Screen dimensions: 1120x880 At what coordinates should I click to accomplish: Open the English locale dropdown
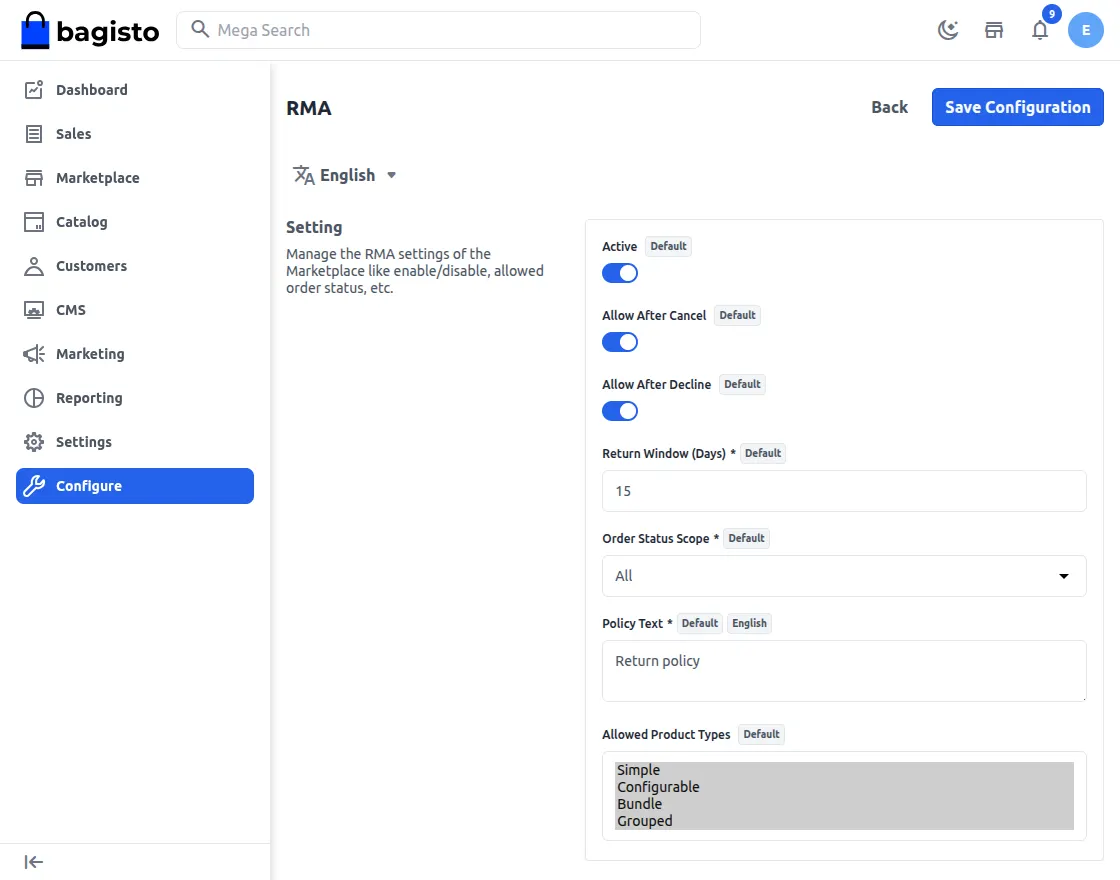pos(345,175)
